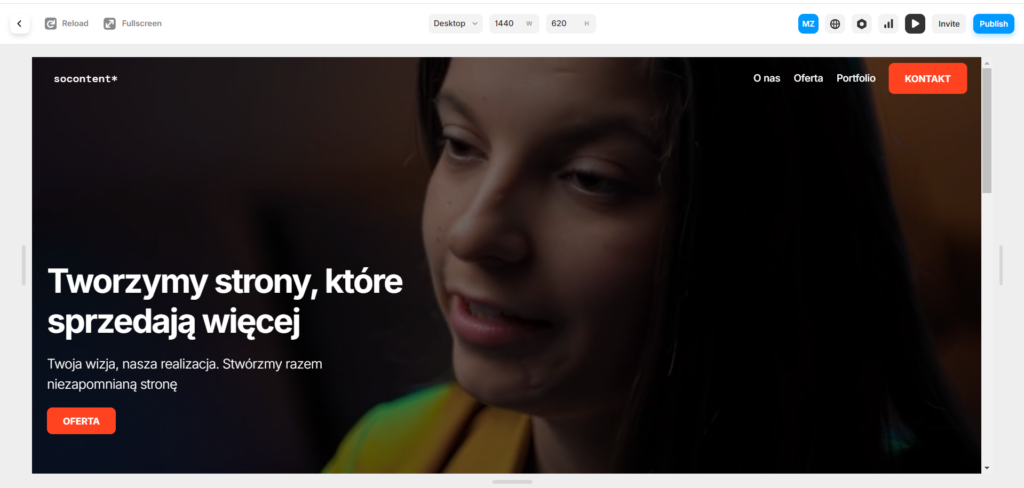The height and width of the screenshot is (488, 1024).
Task: Click the right preview resize handle
Action: (x=1000, y=265)
